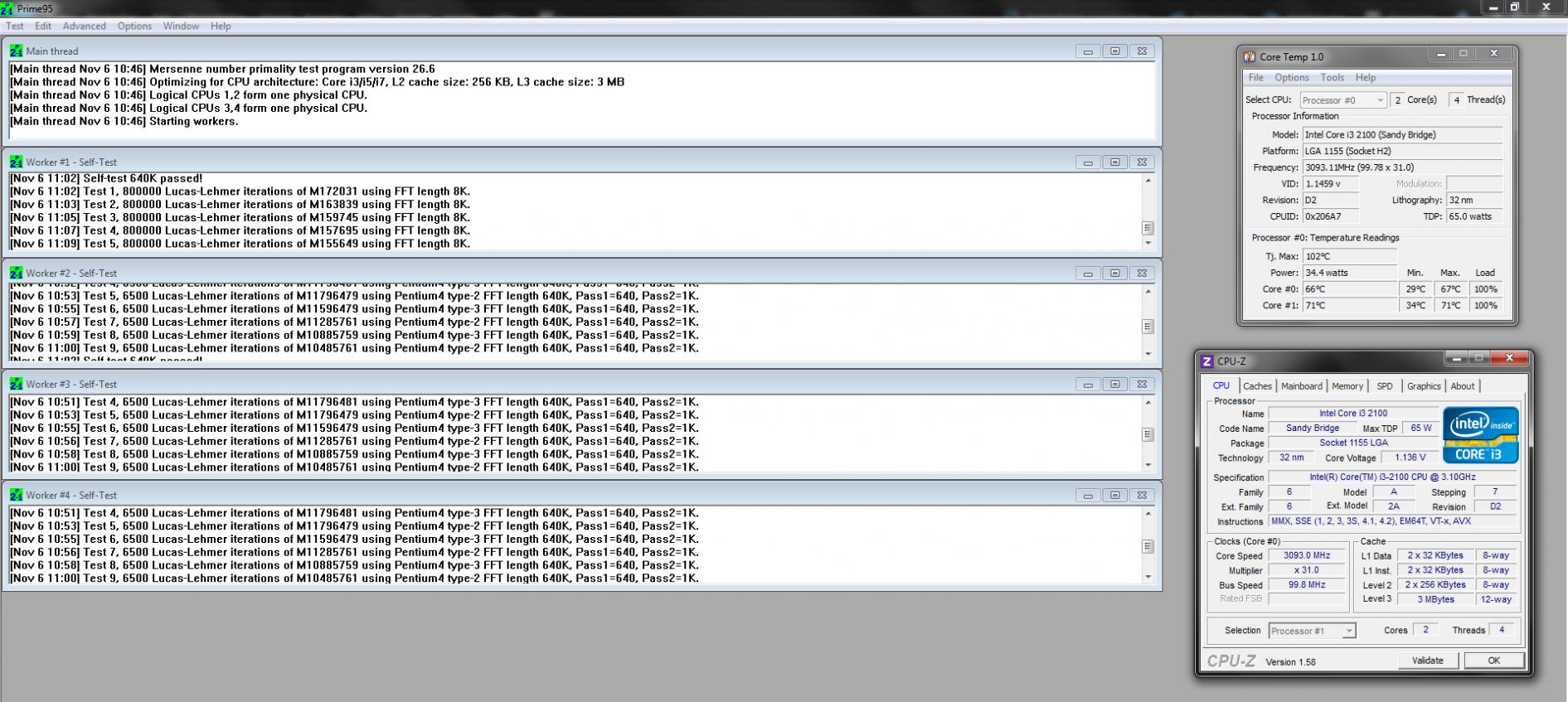The height and width of the screenshot is (702, 1568).
Task: Click the Worker #3 window icon
Action: (x=17, y=384)
